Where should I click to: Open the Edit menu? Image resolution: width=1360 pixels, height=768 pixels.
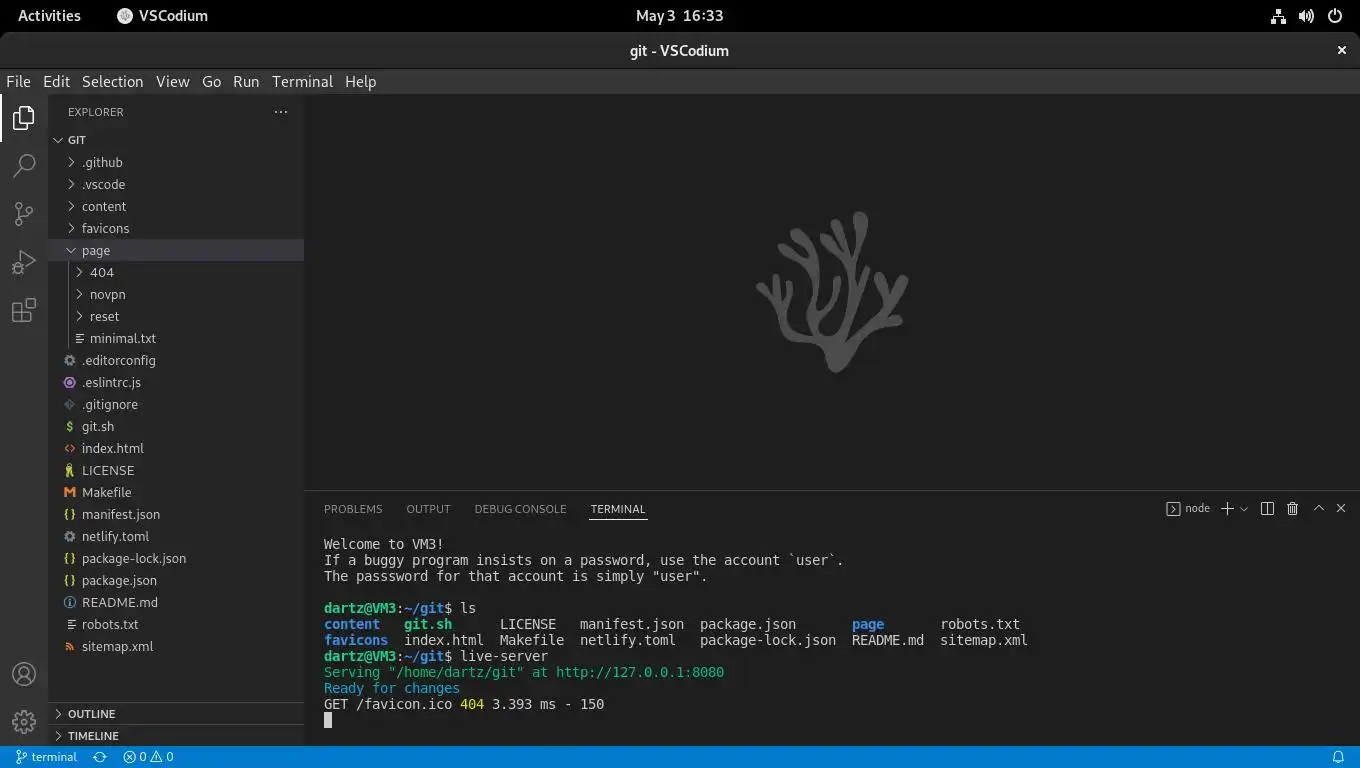(x=56, y=82)
